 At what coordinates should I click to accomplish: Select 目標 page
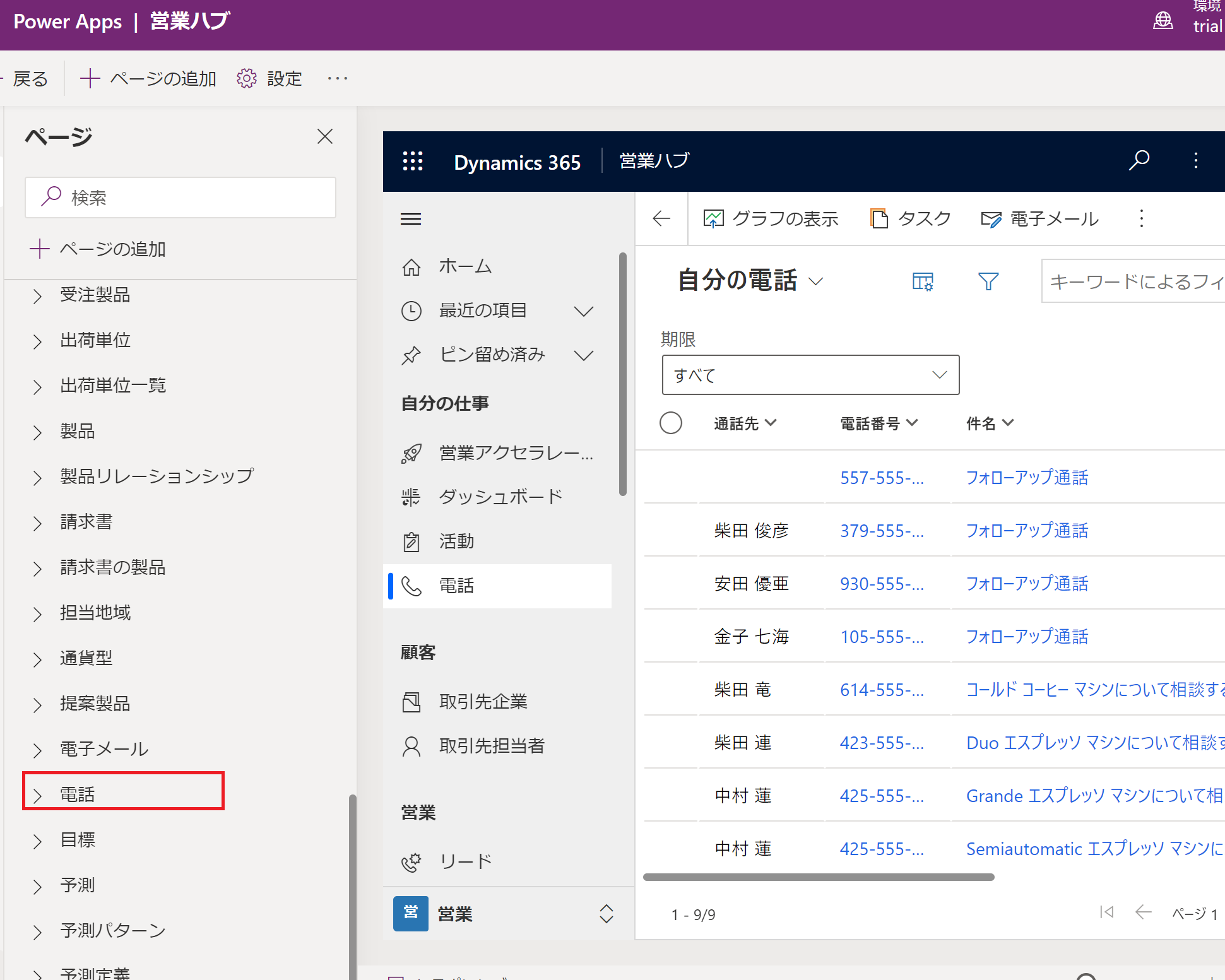[78, 840]
